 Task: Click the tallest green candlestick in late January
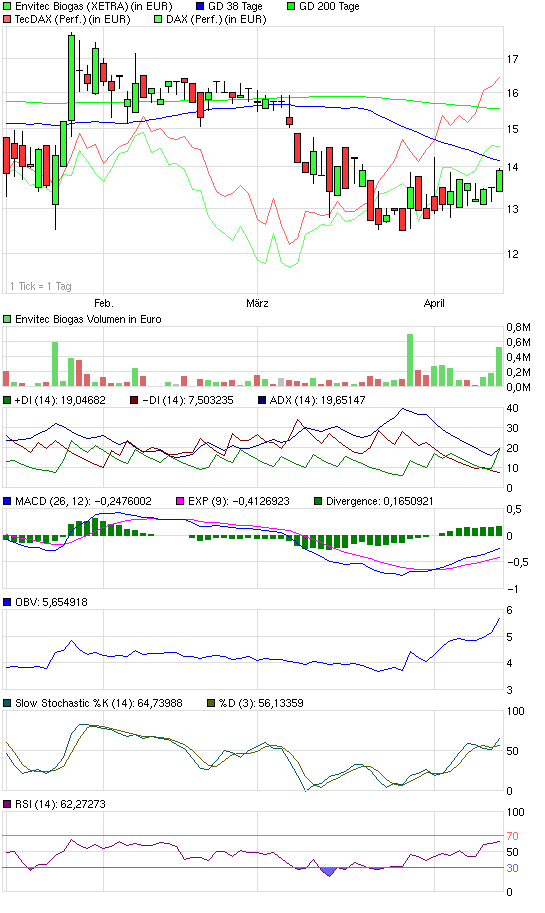coord(71,78)
